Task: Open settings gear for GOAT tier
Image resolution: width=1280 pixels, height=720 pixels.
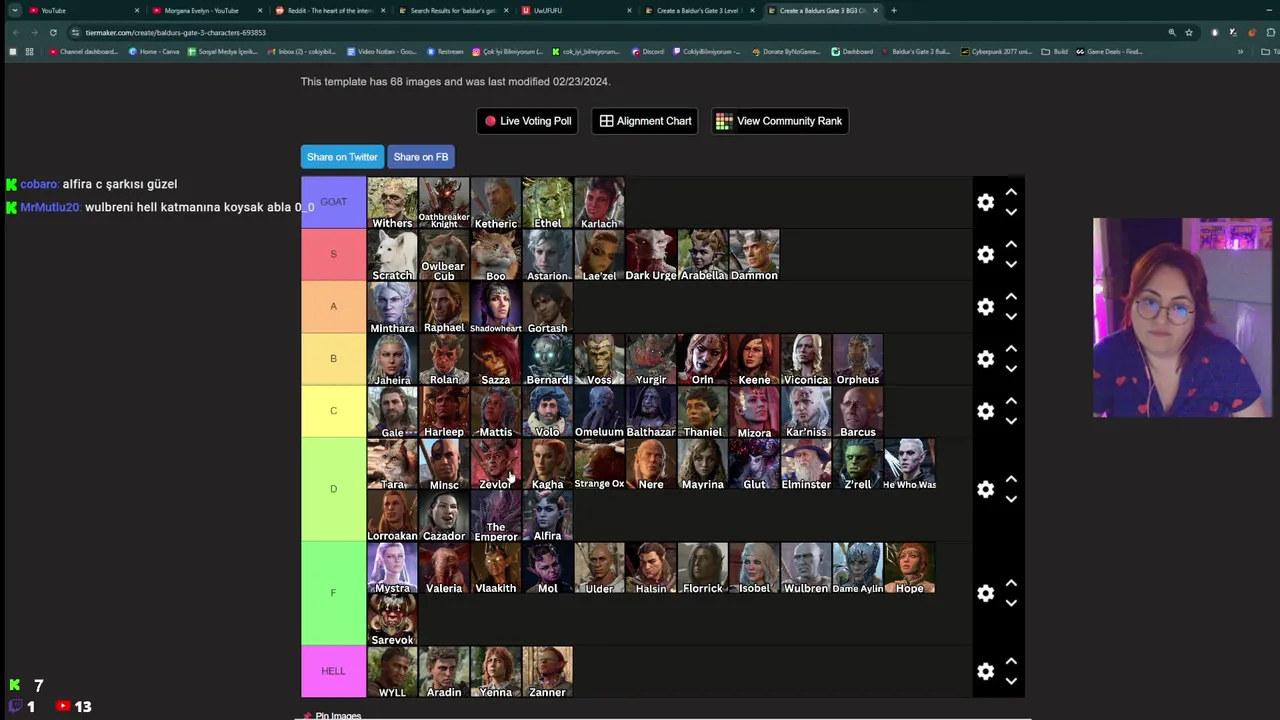Action: [985, 202]
